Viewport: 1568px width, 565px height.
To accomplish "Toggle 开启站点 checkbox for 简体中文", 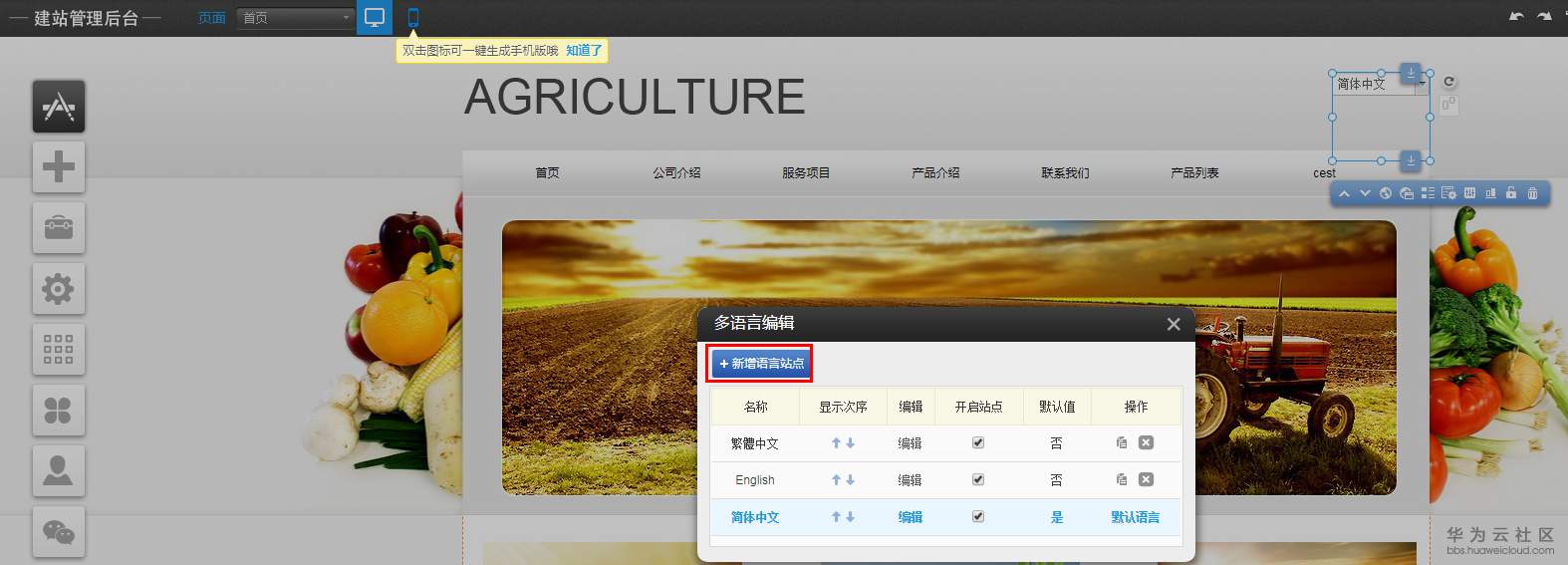I will [978, 516].
